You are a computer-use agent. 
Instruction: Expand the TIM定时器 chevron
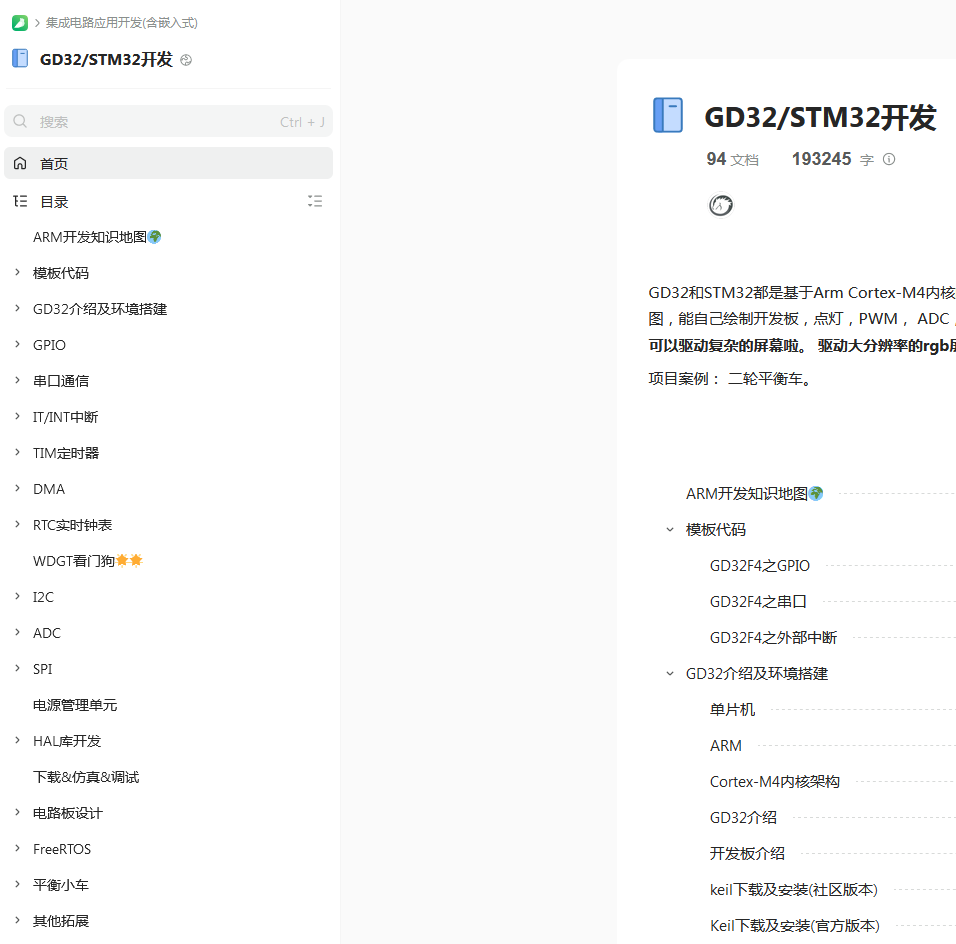coord(17,452)
